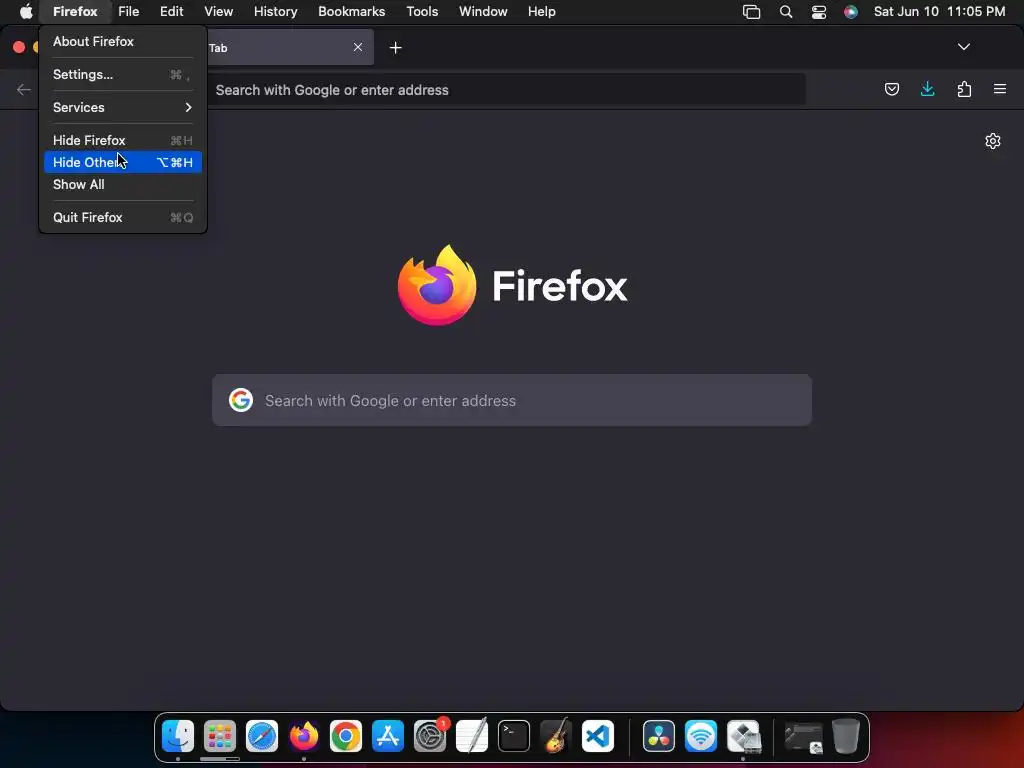Open the History menu
Image resolution: width=1024 pixels, height=768 pixels.
276,11
